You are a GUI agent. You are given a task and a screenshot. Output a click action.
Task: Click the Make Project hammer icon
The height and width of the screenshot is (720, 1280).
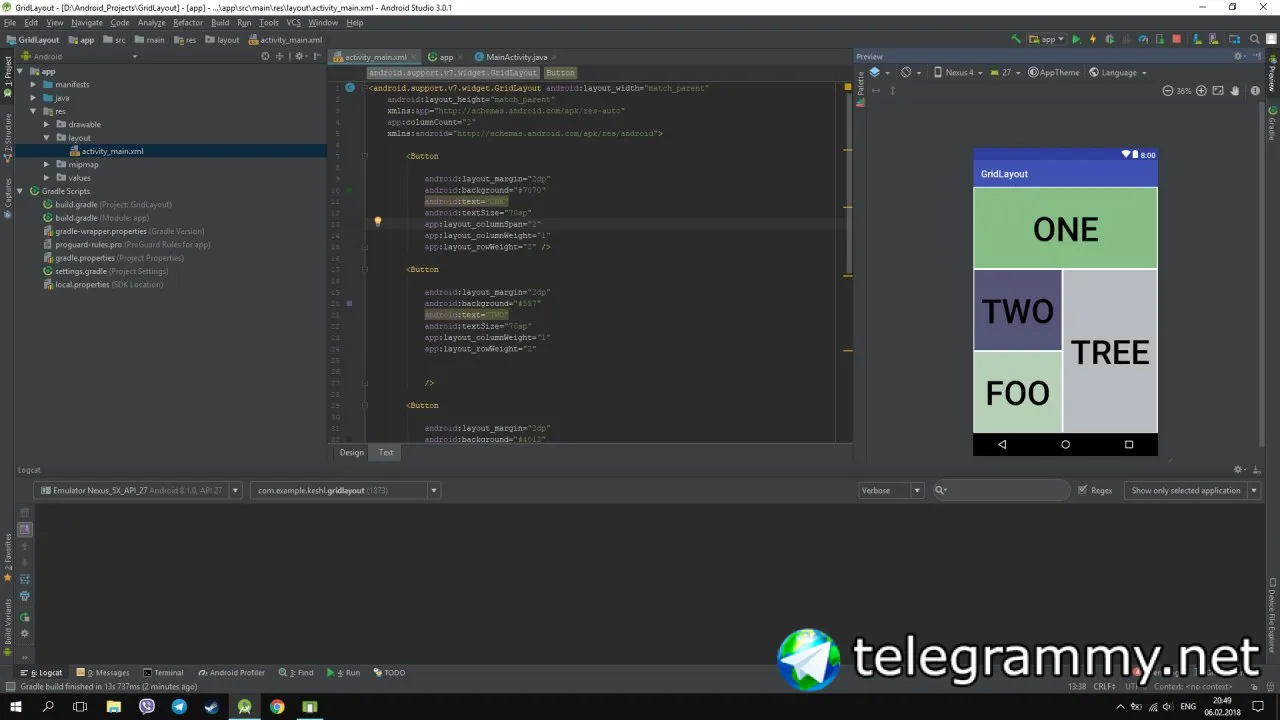1016,40
